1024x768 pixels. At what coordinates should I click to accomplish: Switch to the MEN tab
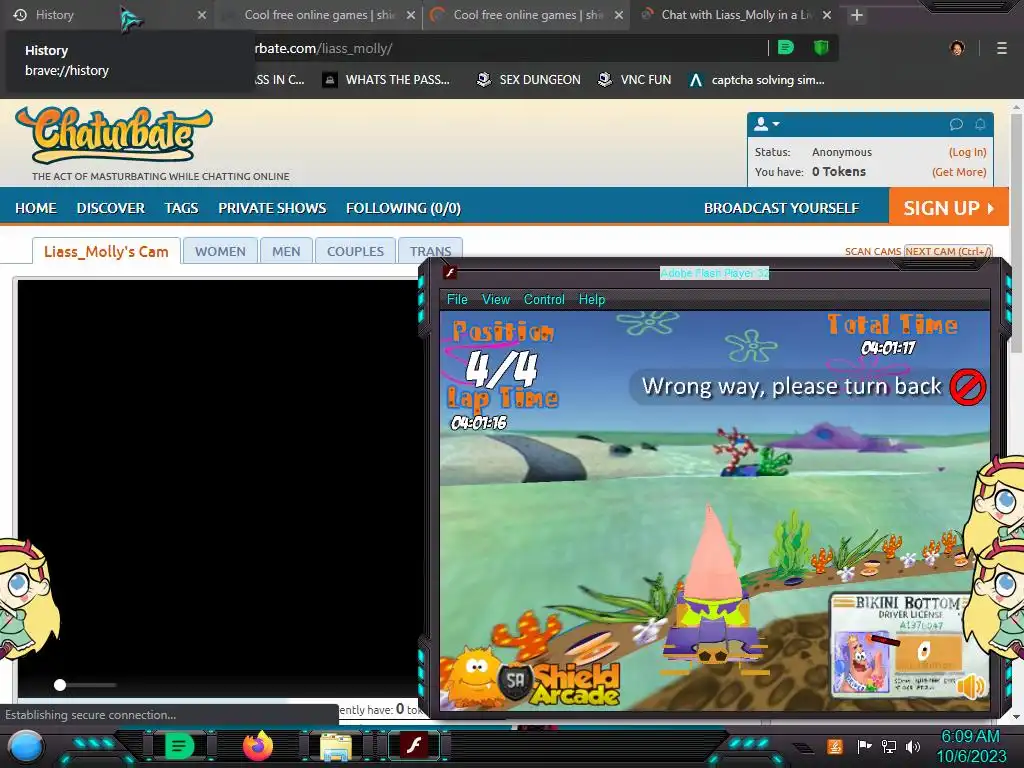coord(286,251)
